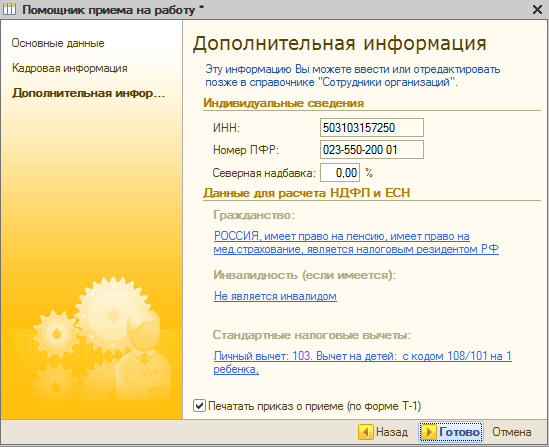Click the Стандартные налоговые вычеты label

(312, 335)
